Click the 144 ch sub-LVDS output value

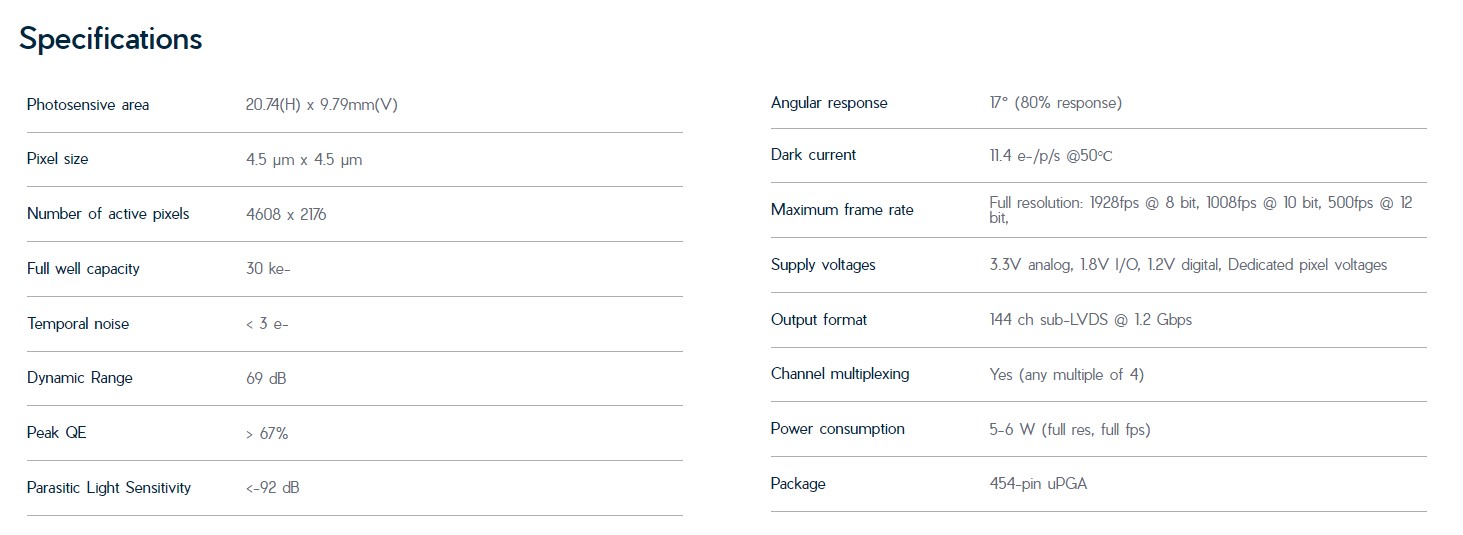coord(1090,320)
